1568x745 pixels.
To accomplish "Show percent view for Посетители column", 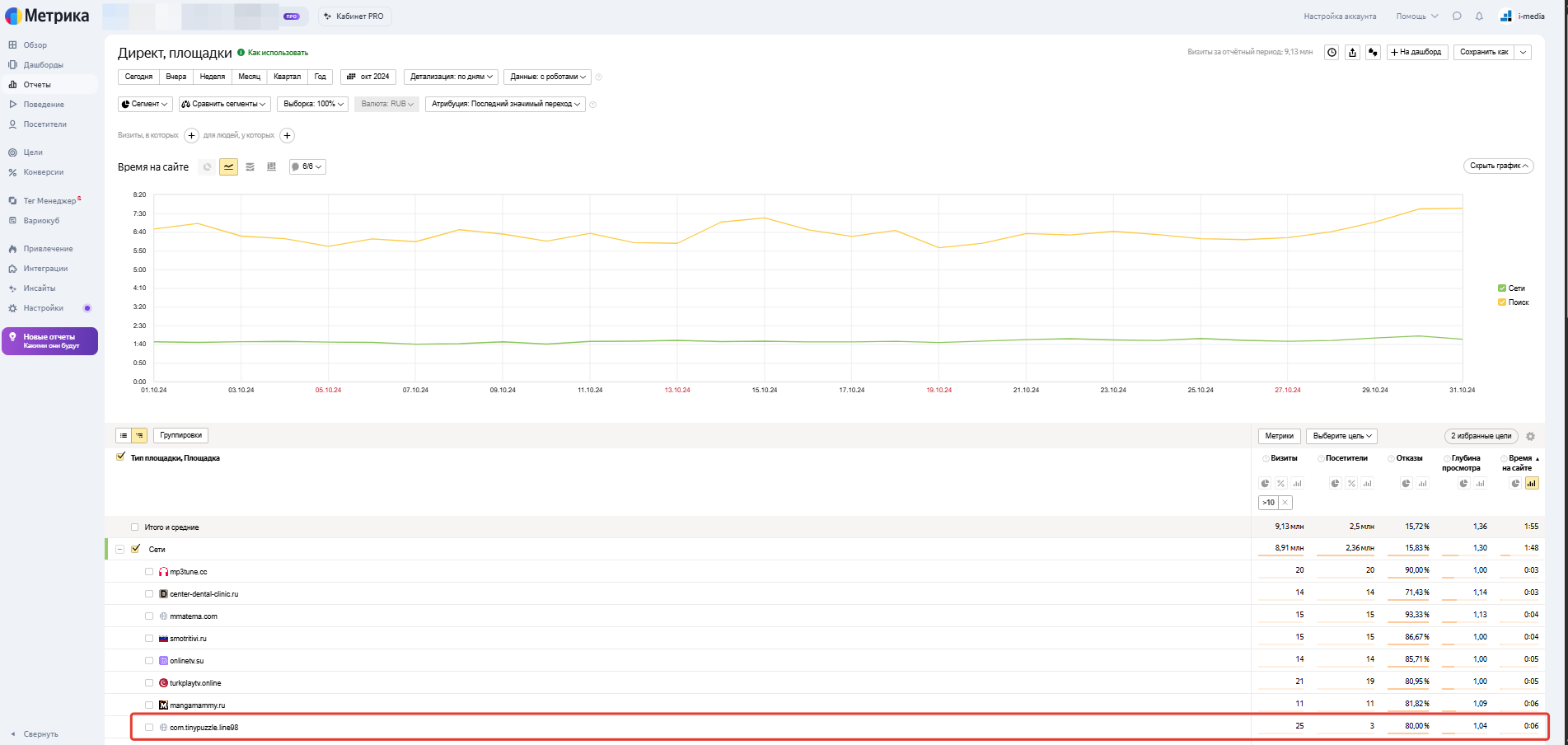I will pos(1351,484).
